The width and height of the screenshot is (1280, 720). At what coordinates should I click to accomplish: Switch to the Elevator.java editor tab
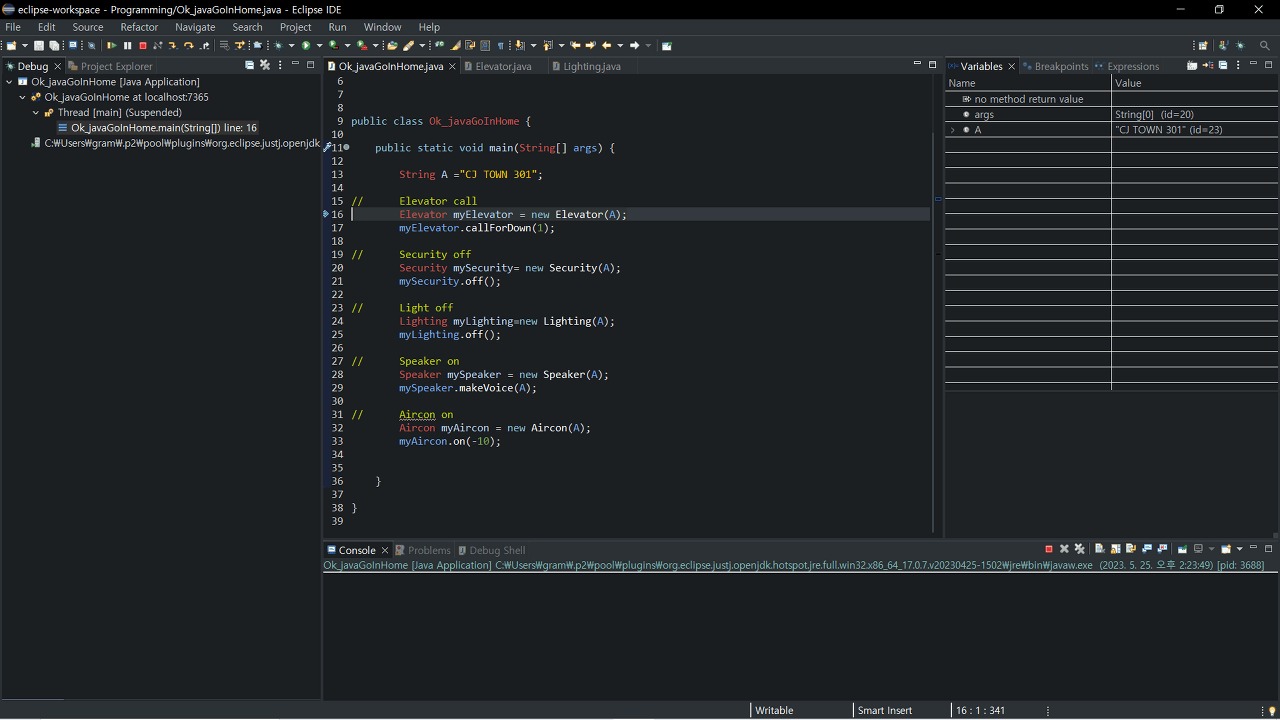[x=503, y=66]
